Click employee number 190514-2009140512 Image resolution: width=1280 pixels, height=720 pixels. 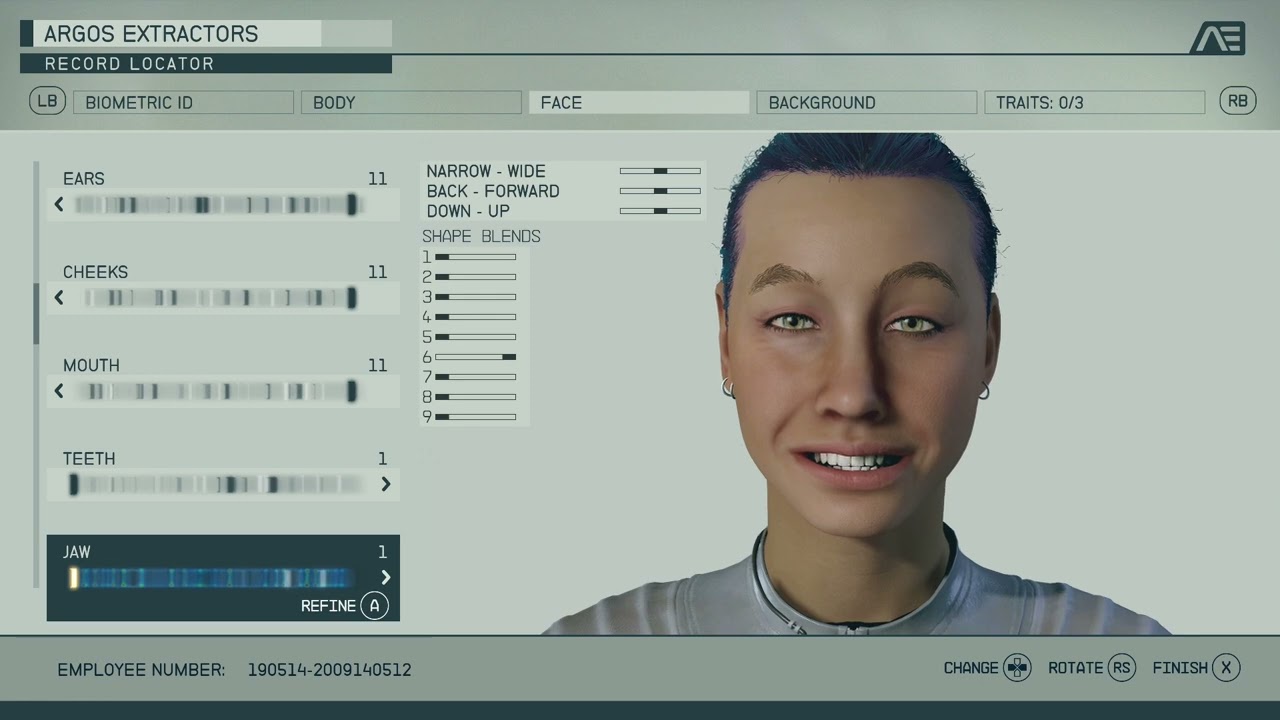pyautogui.click(x=330, y=670)
